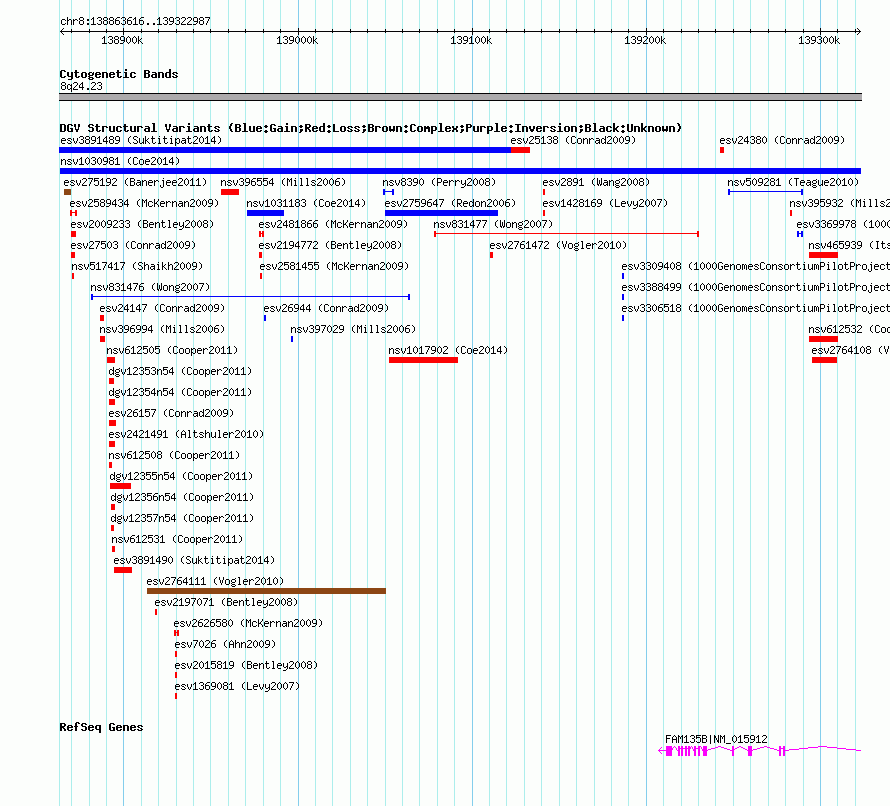Click the nsv831476 (Wong2007) label
890x806 pixels.
coord(150,287)
